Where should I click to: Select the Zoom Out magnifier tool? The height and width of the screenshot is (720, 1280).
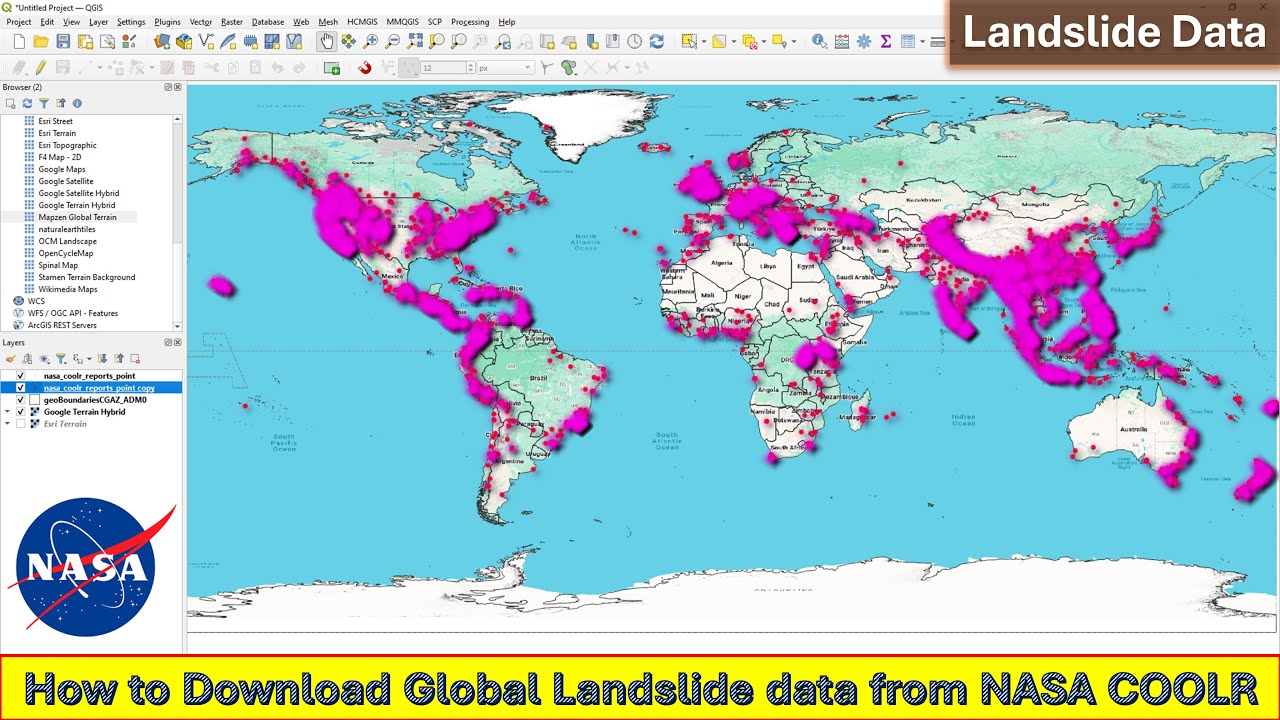392,41
